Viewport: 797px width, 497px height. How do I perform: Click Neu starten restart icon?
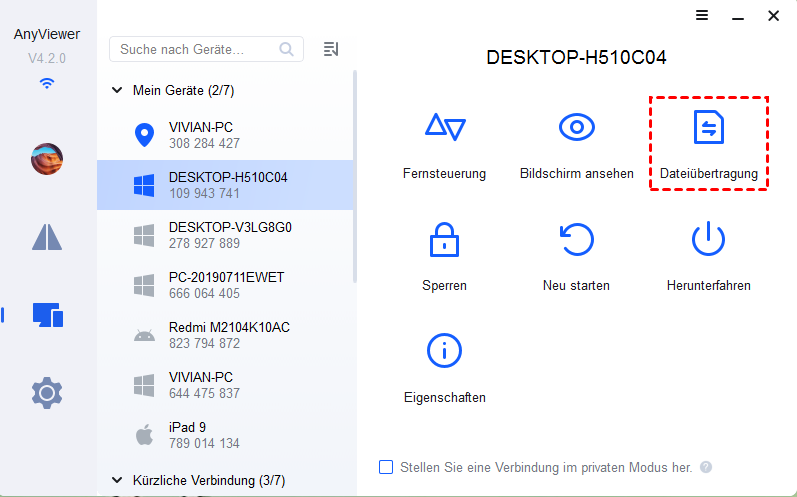coord(576,239)
